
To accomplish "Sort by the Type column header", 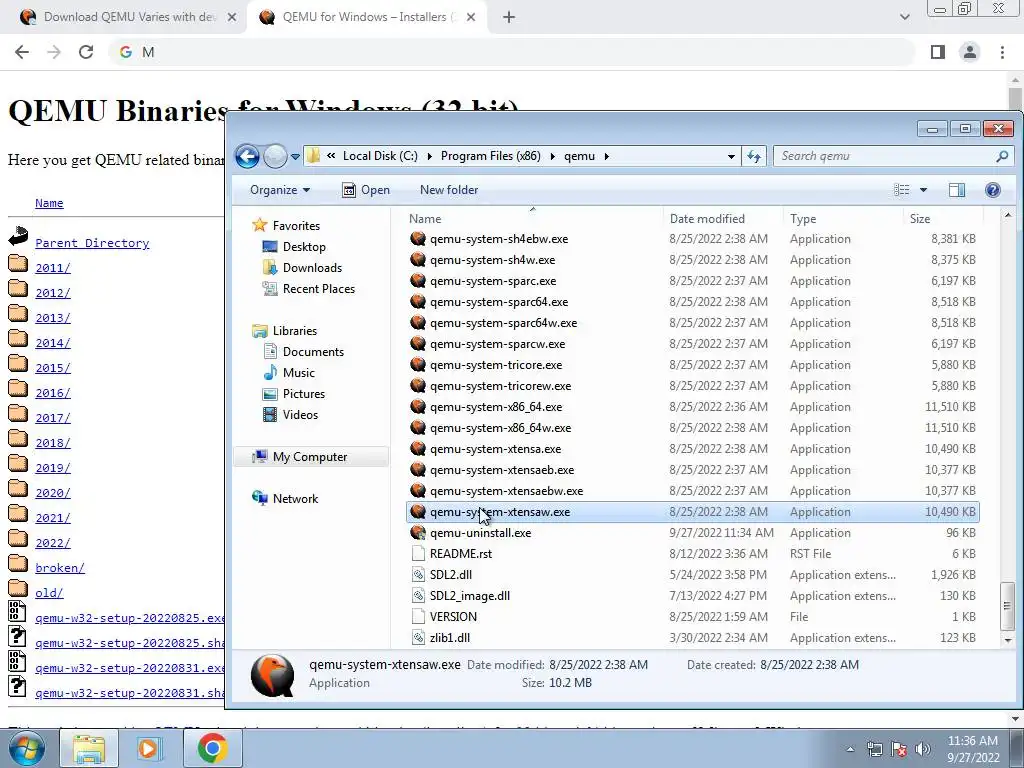I will pyautogui.click(x=803, y=219).
